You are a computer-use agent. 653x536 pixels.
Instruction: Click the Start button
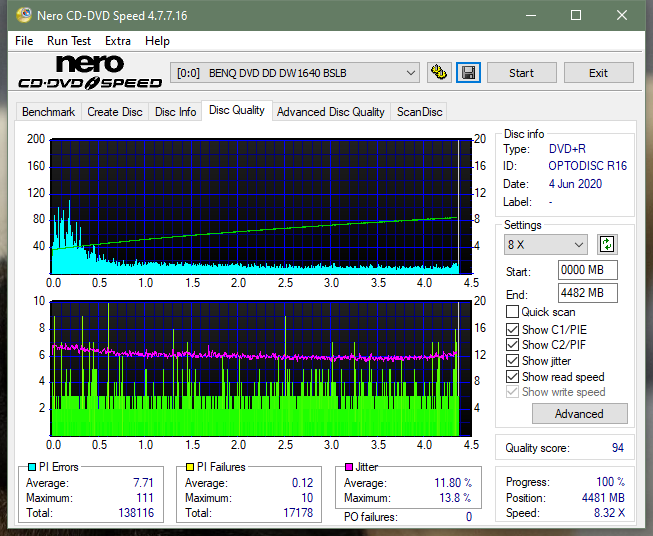tap(521, 73)
